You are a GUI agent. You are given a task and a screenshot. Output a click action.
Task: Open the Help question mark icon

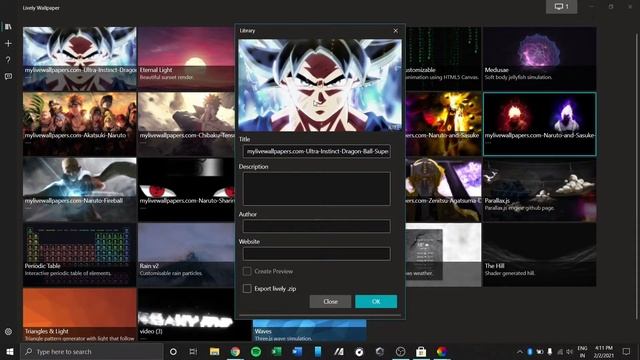[8, 60]
